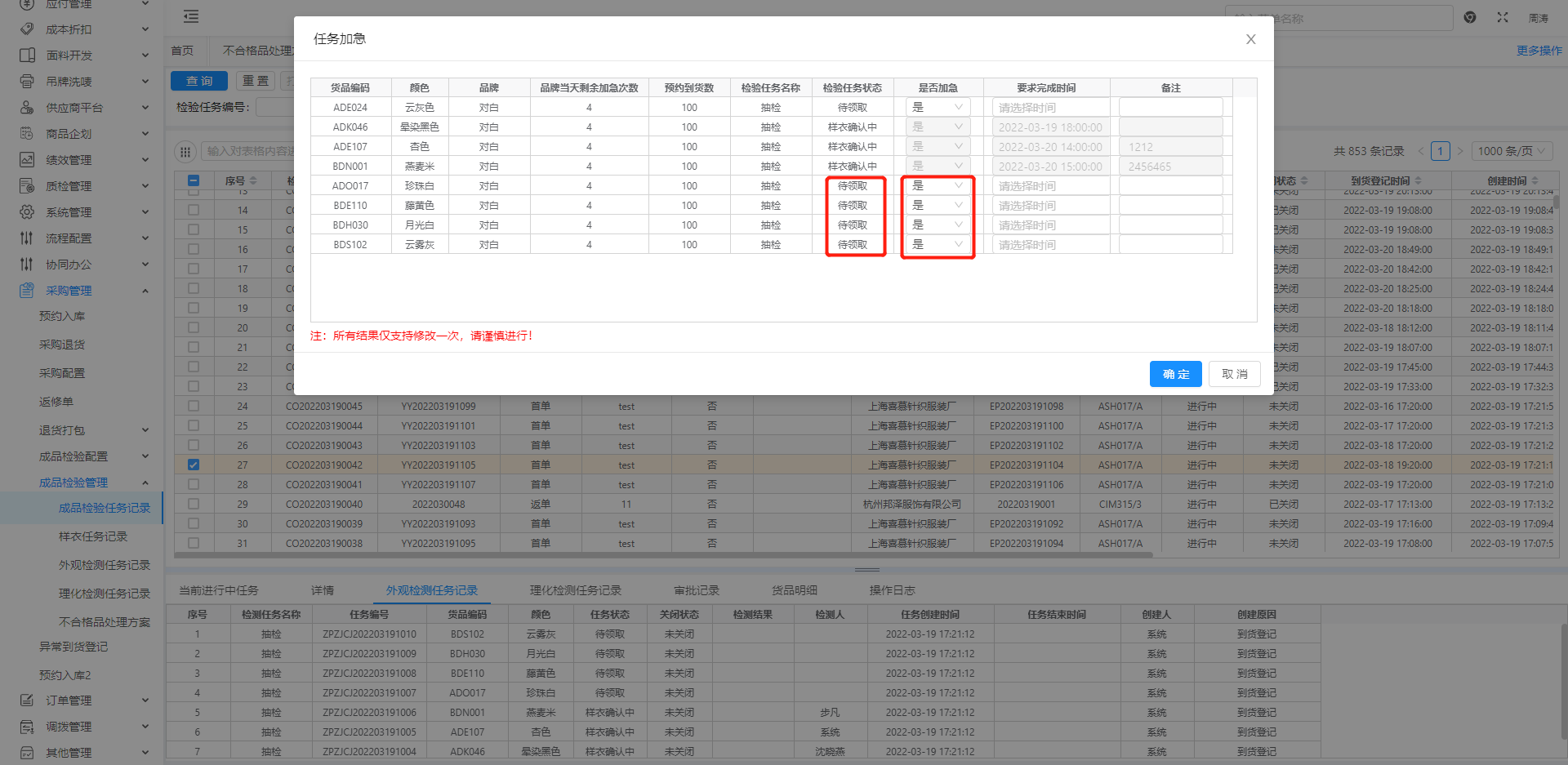This screenshot has height=765, width=1568.
Task: Click the 确定 button
Action: [x=1175, y=374]
